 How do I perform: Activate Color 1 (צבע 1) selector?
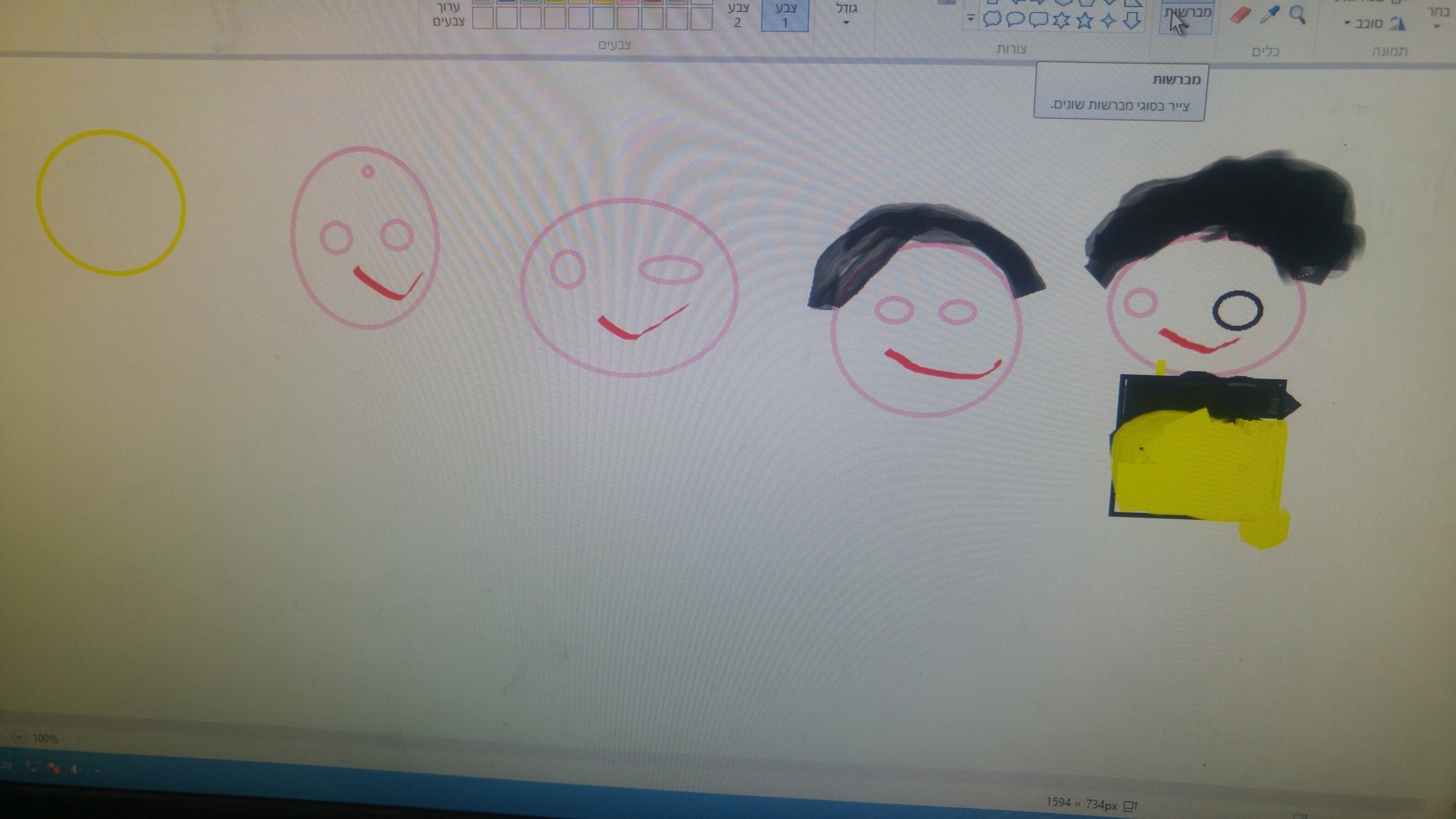pyautogui.click(x=784, y=15)
